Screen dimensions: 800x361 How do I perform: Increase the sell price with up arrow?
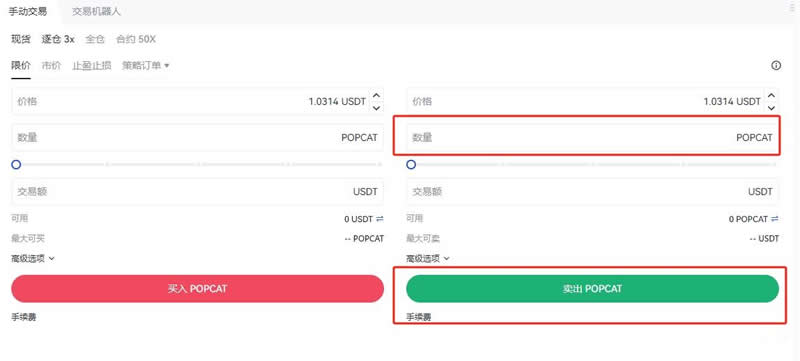click(x=771, y=96)
